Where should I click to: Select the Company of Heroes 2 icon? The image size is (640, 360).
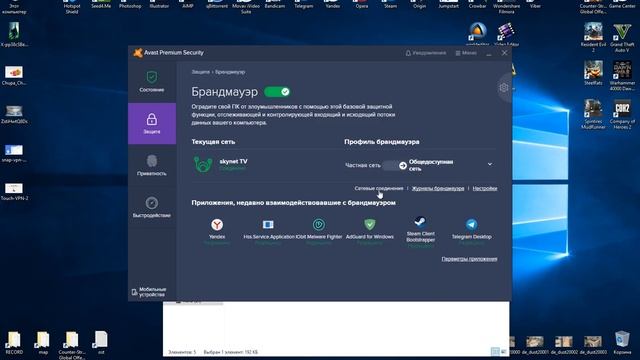[x=622, y=114]
